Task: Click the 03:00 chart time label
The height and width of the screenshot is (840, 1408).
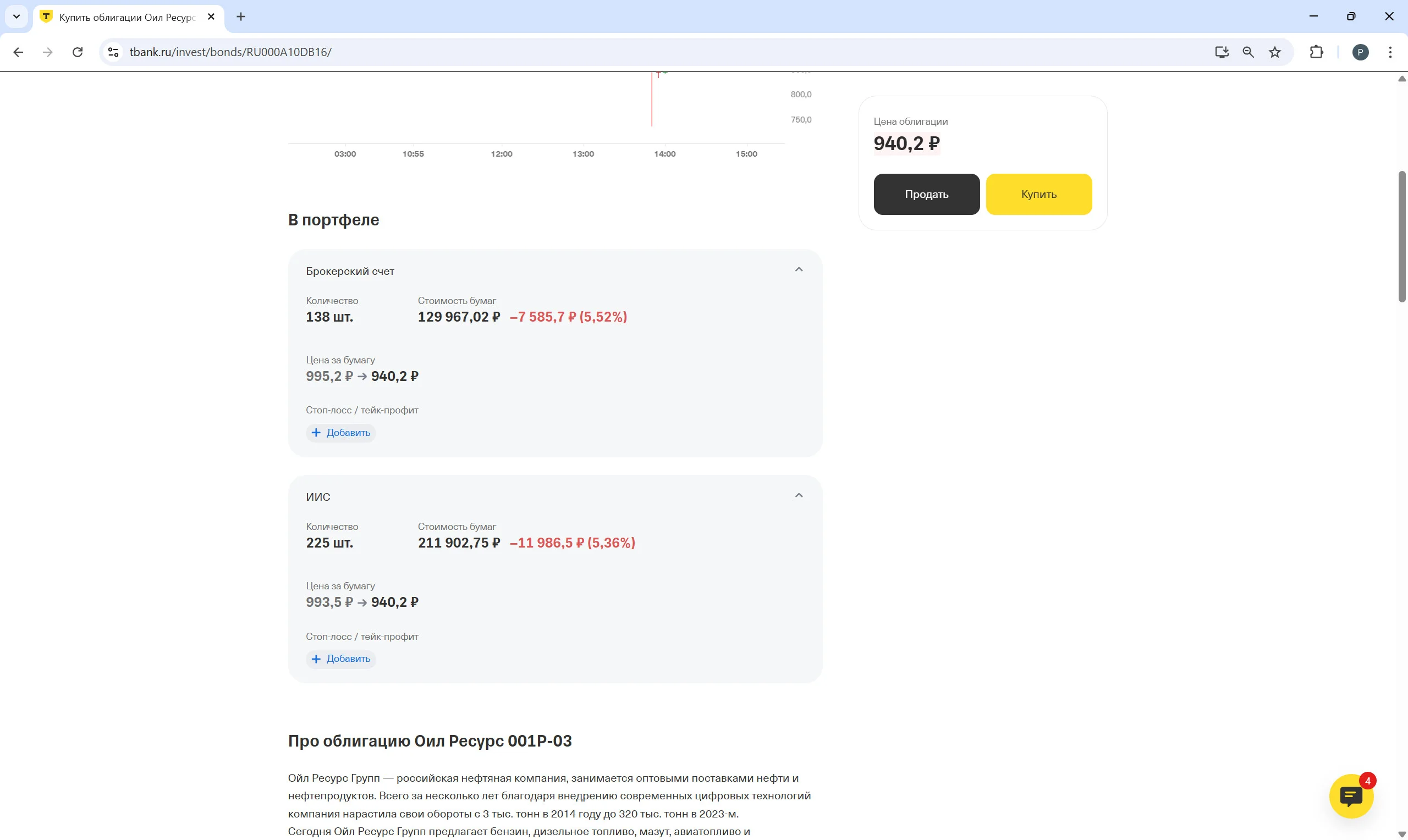Action: point(345,154)
